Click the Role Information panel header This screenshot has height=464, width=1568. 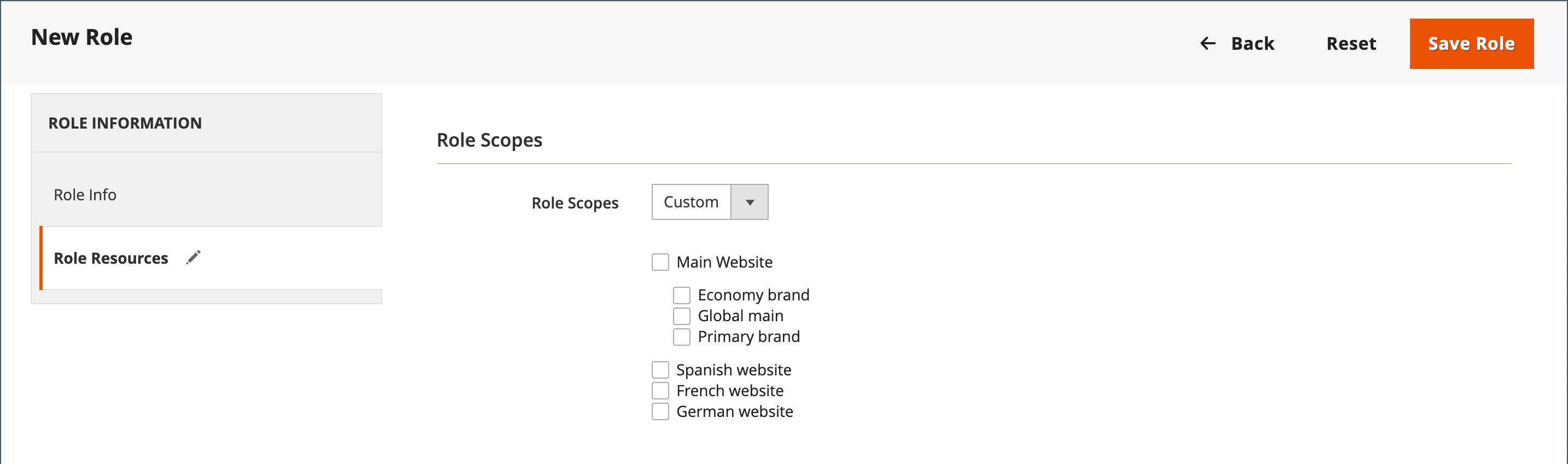click(125, 123)
